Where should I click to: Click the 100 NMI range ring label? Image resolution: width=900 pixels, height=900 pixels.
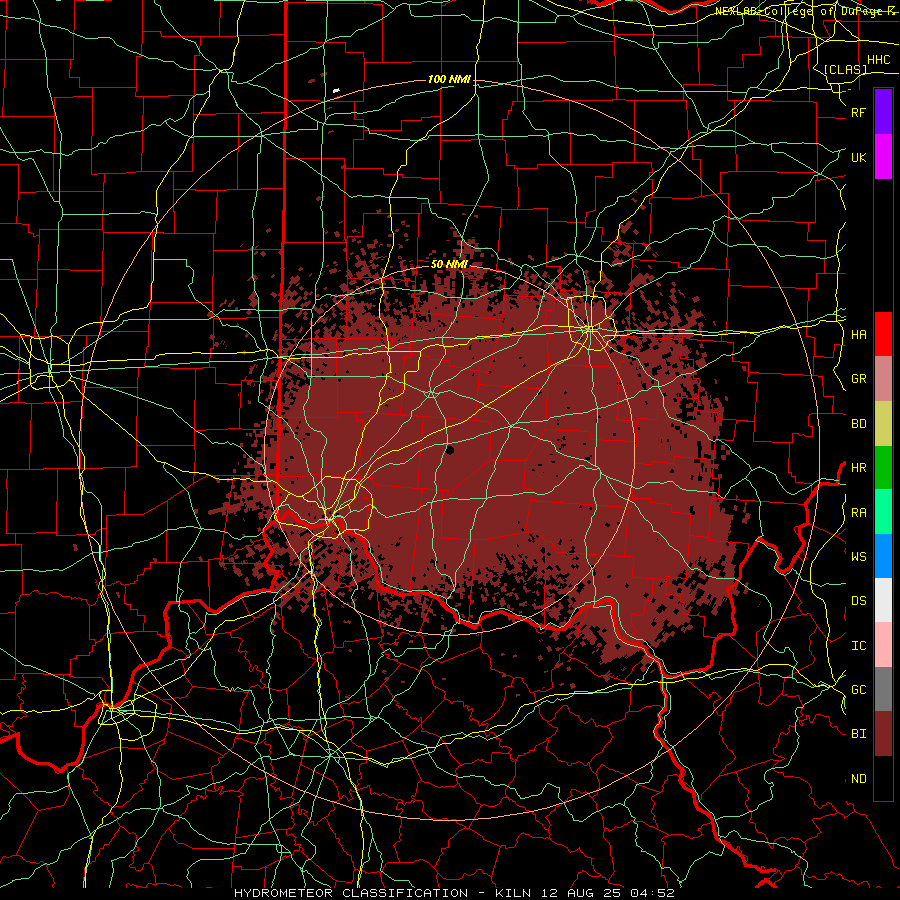449,79
